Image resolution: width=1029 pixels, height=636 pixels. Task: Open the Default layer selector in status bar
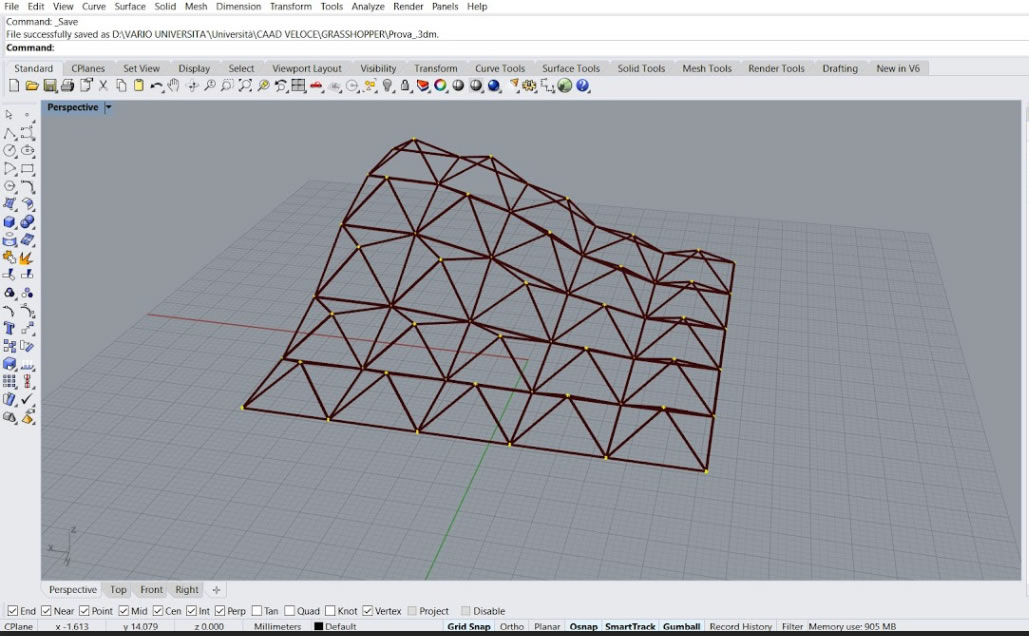click(340, 627)
